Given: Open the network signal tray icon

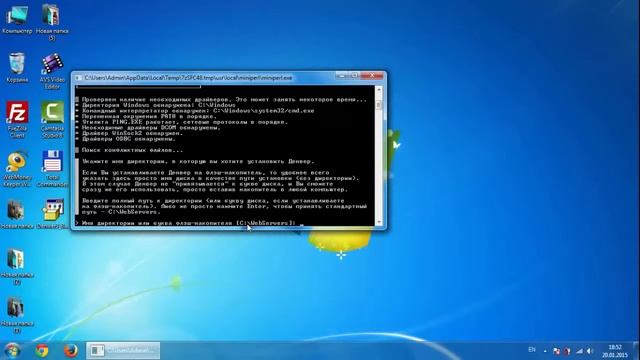Looking at the screenshot, I should pyautogui.click(x=580, y=351).
